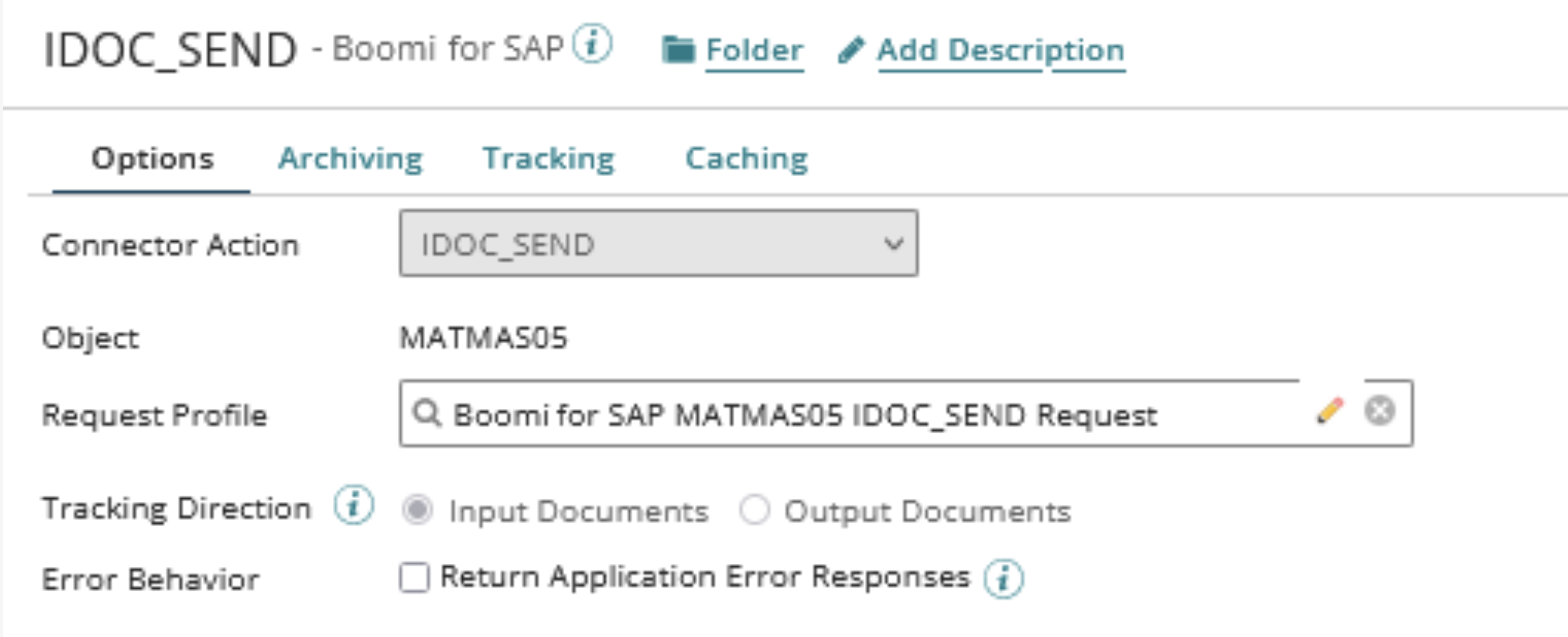Click the Folder link
Image resolution: width=1568 pixels, height=637 pixels.
click(754, 50)
